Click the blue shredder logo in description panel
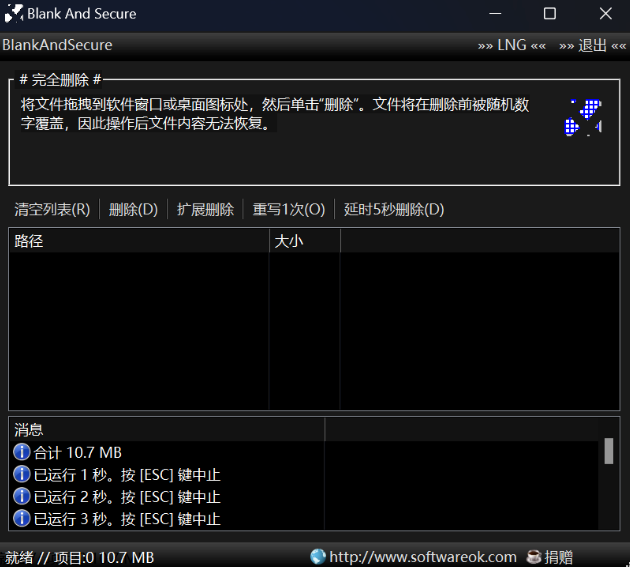Screen dimensions: 630x567 583,117
